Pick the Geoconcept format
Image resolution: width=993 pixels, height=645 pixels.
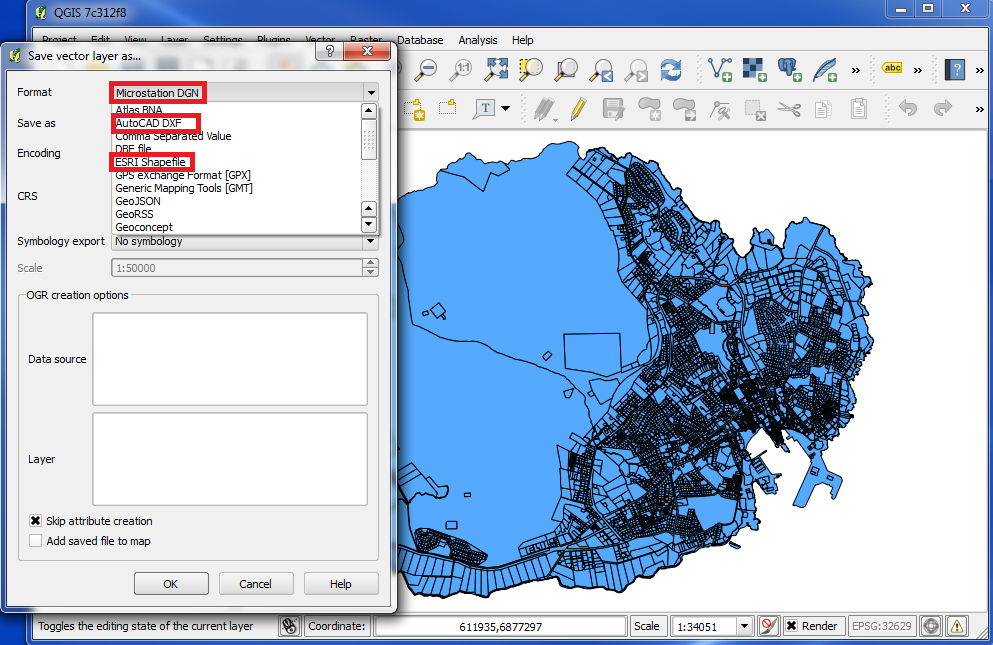144,227
